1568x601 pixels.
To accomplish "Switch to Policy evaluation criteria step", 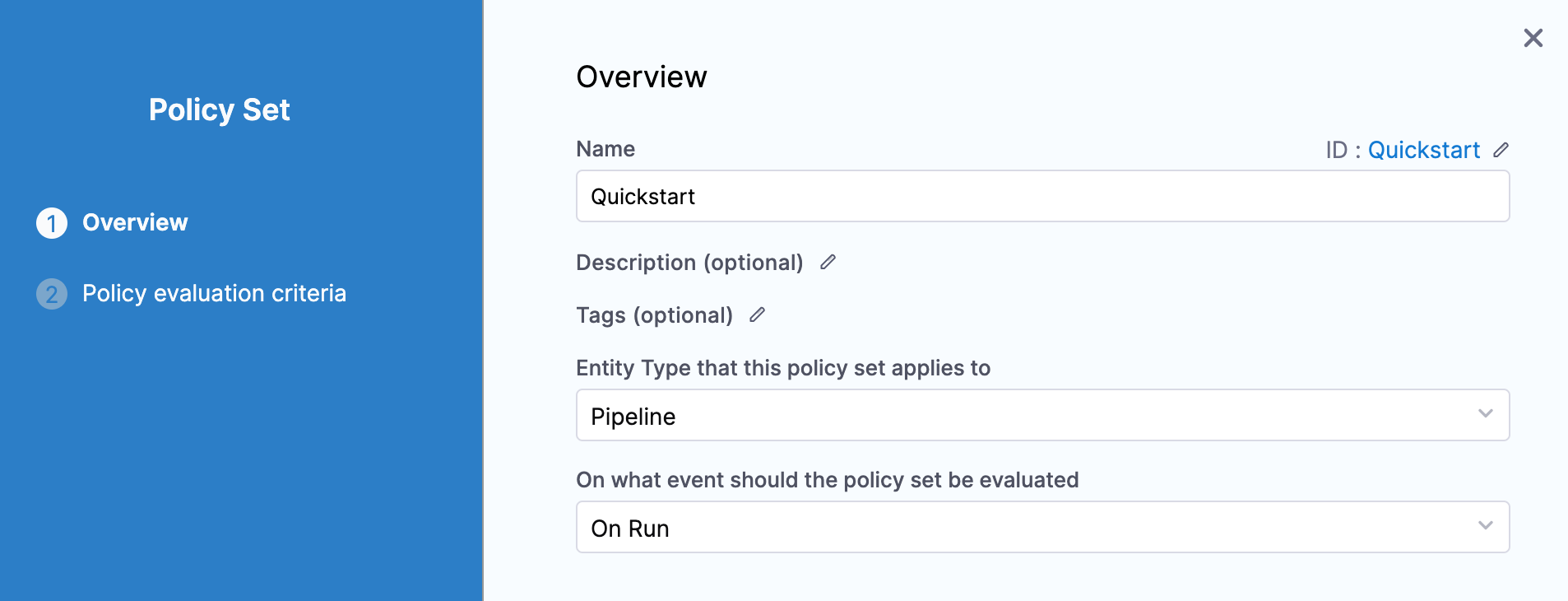I will (x=214, y=293).
